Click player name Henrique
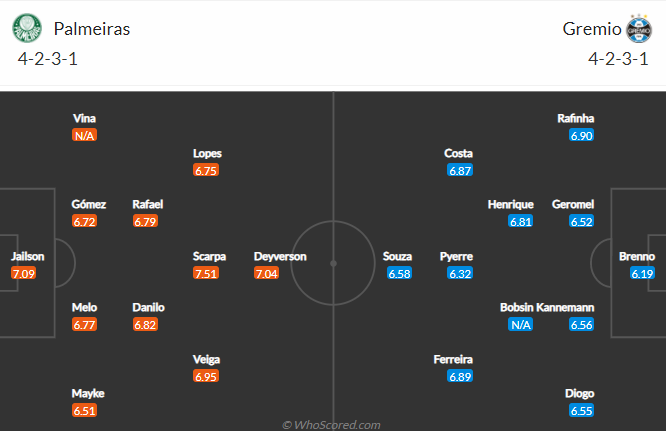Image resolution: width=666 pixels, height=431 pixels. coord(511,204)
